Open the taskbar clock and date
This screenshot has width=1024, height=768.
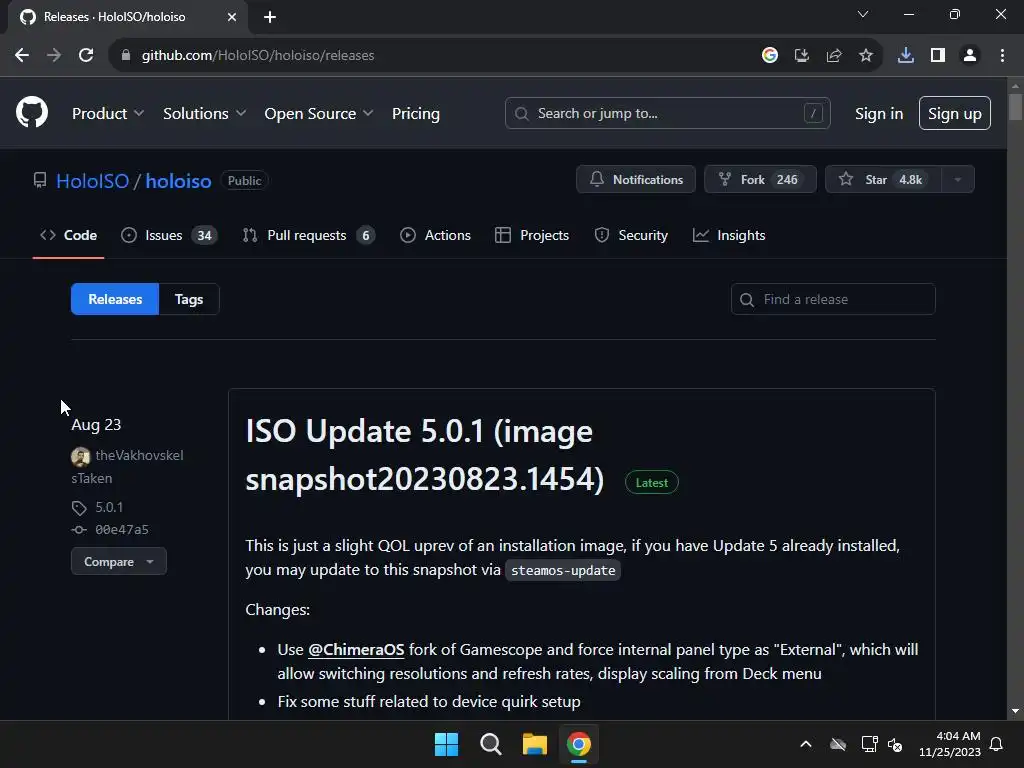(x=950, y=744)
